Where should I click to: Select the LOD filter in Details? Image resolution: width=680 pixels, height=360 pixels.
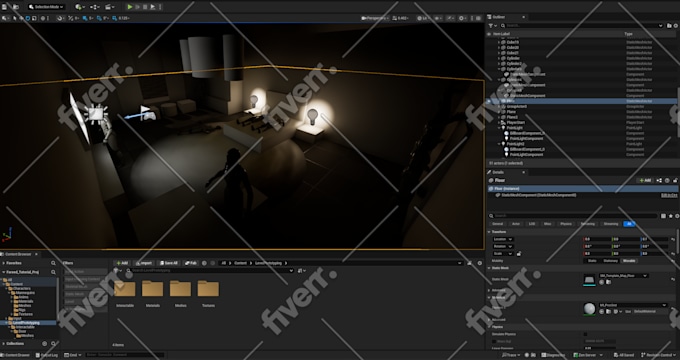(532, 224)
